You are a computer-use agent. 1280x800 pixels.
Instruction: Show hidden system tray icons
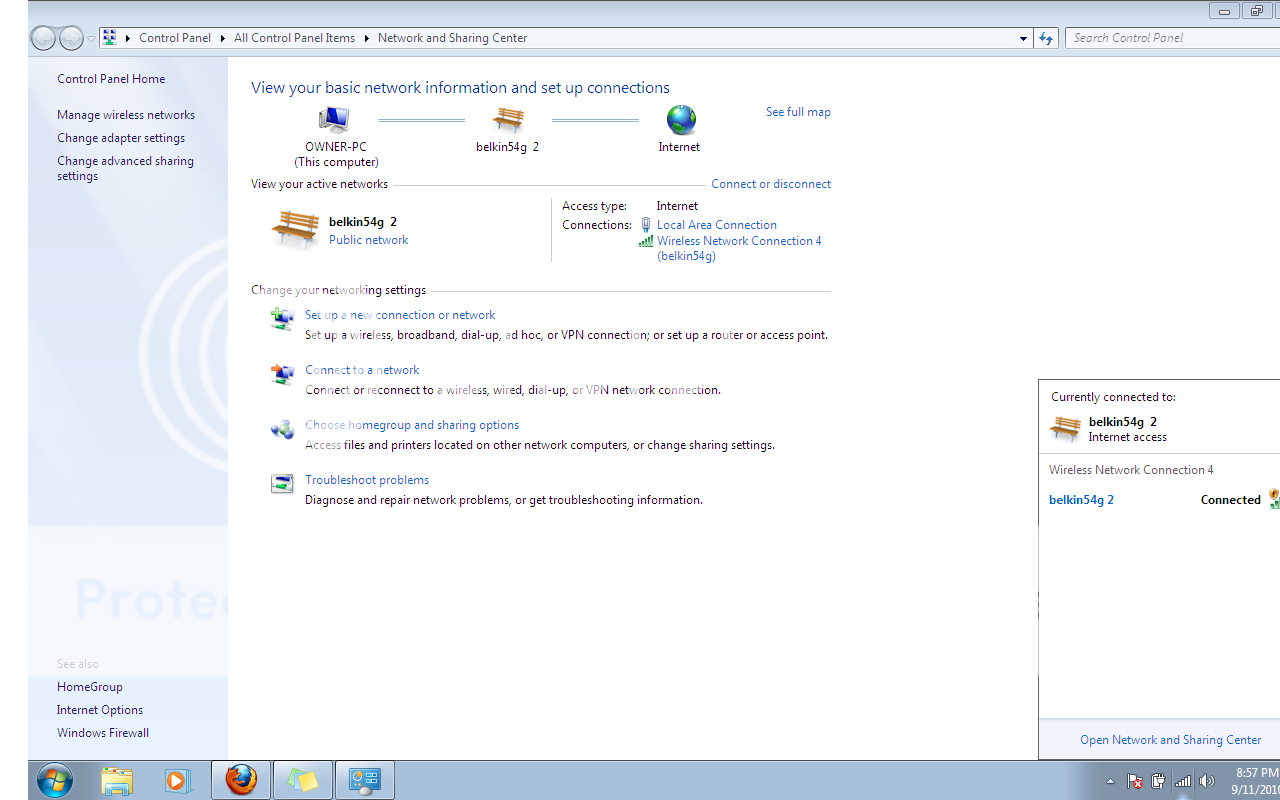(x=1110, y=781)
